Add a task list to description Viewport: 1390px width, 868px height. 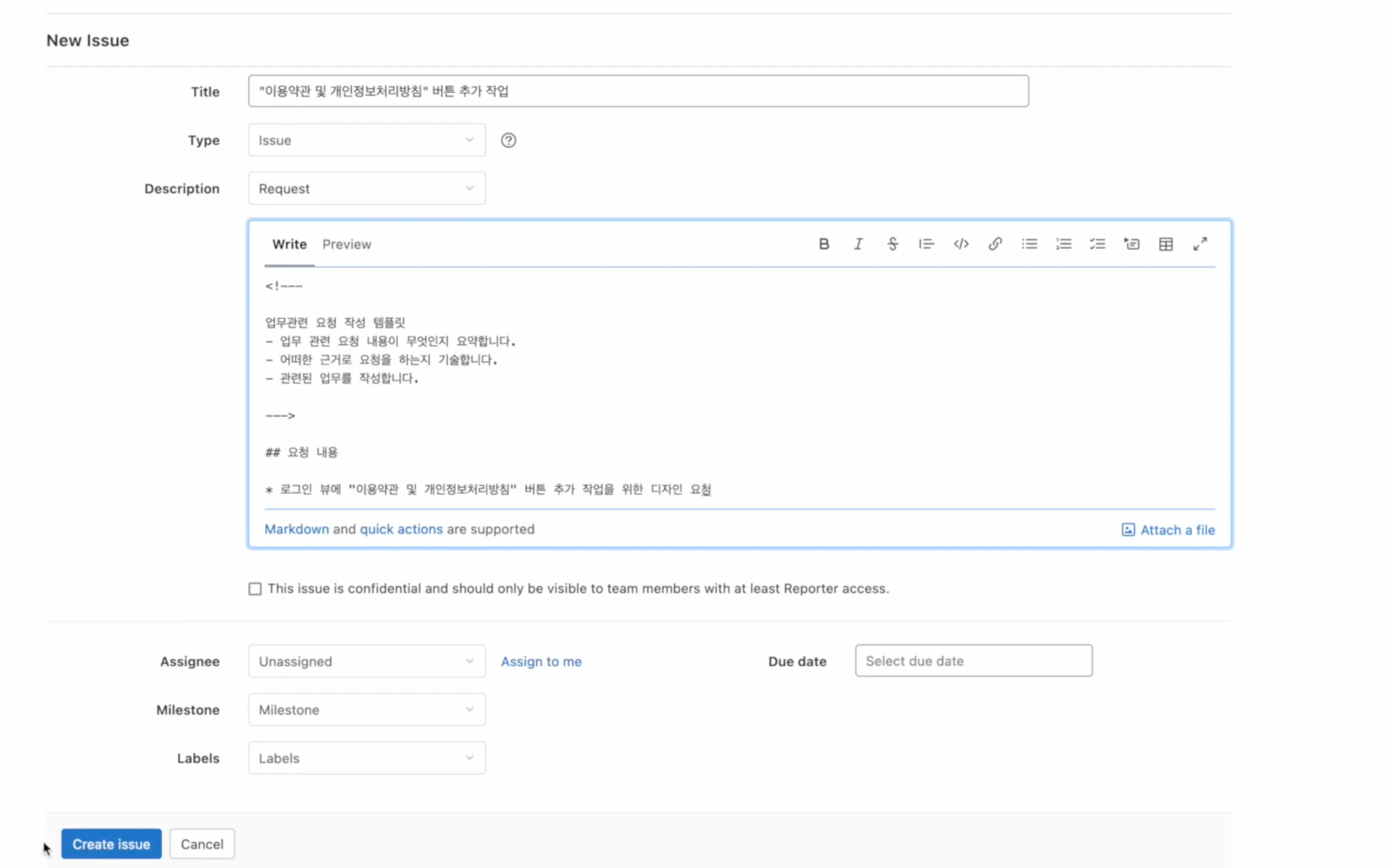pos(1097,244)
